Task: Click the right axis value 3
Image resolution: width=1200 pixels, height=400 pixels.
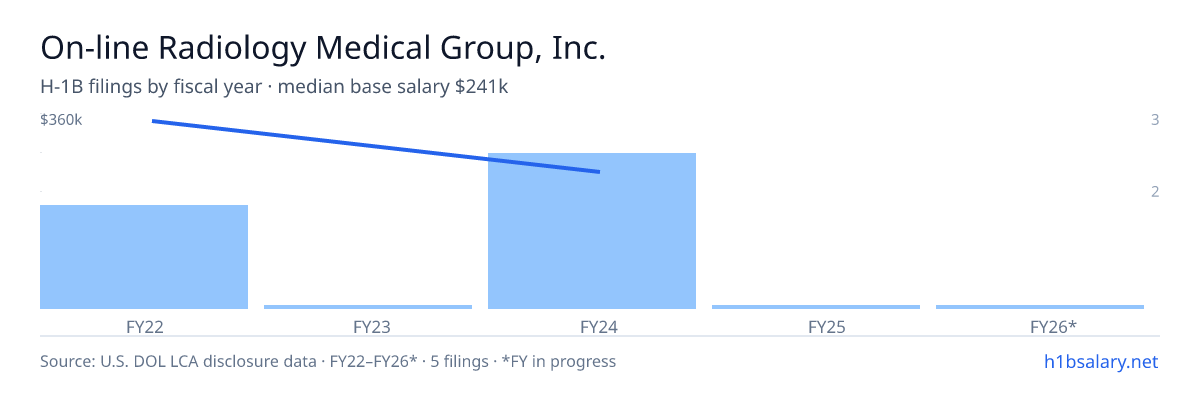Action: pyautogui.click(x=1155, y=120)
